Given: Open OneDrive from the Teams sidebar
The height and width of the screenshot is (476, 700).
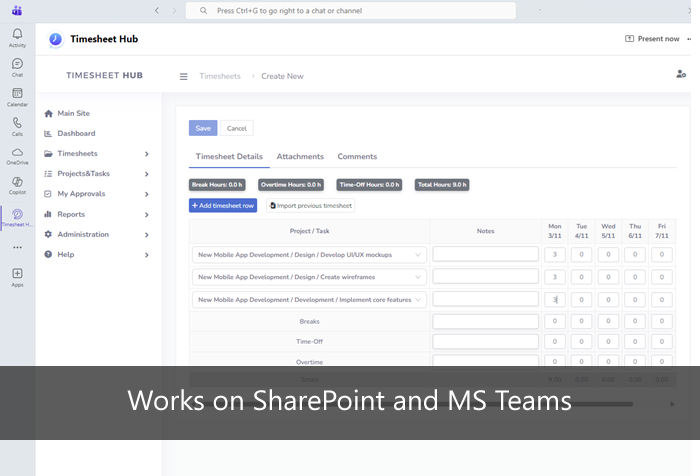Looking at the screenshot, I should [x=17, y=154].
